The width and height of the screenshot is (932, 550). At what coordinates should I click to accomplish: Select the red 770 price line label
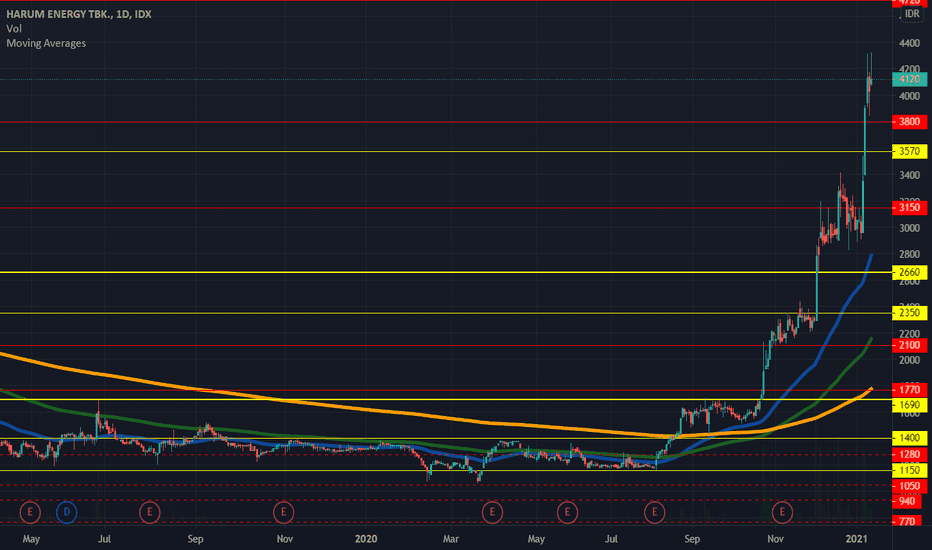click(x=907, y=521)
